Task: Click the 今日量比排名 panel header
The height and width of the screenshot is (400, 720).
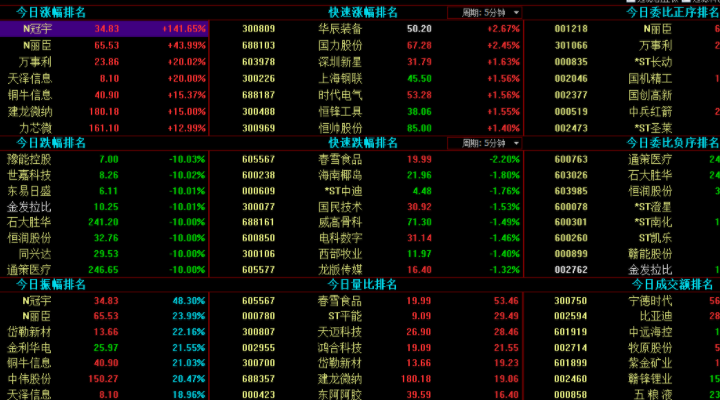Action: (x=362, y=285)
